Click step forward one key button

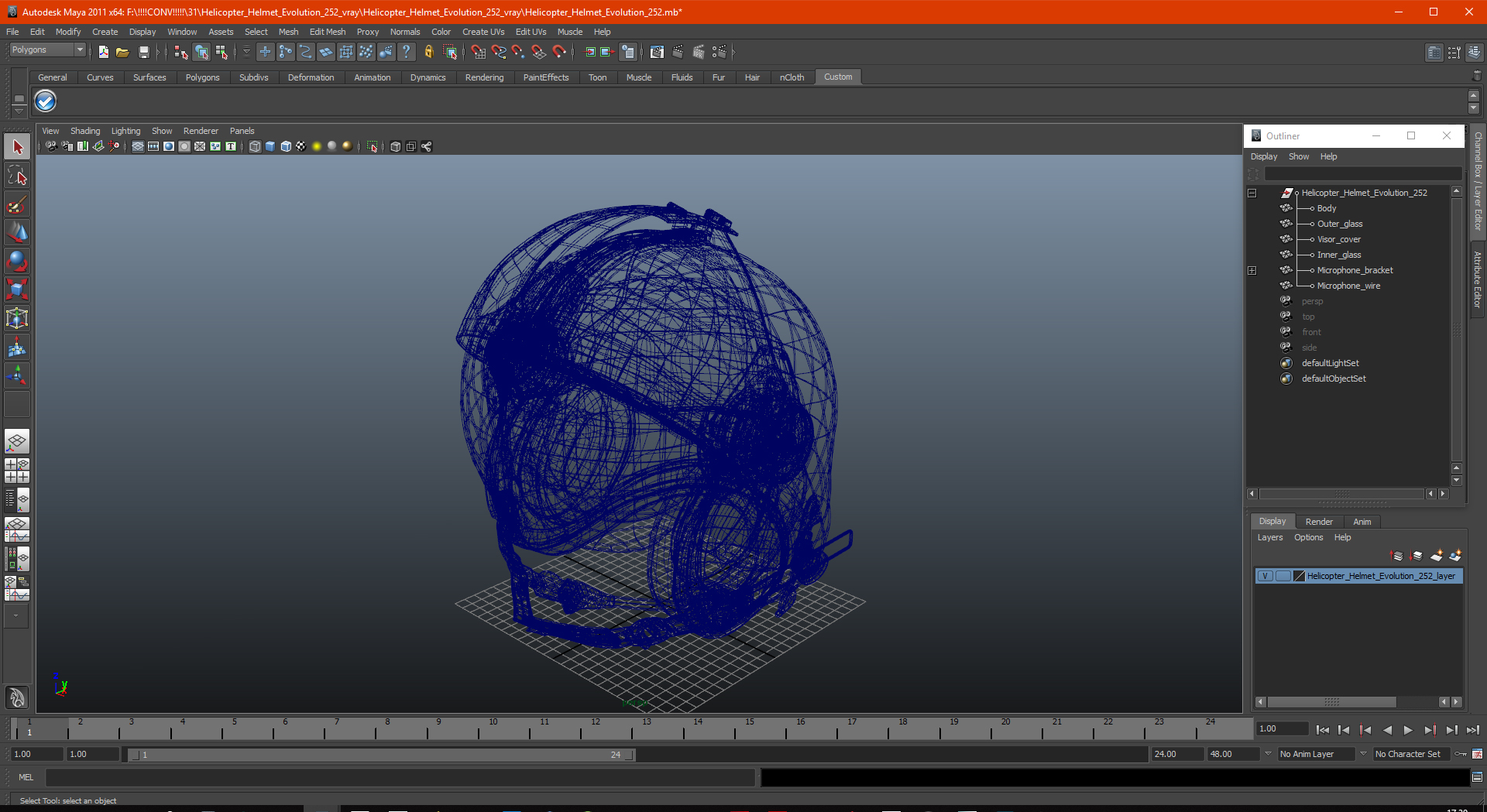tap(1430, 730)
